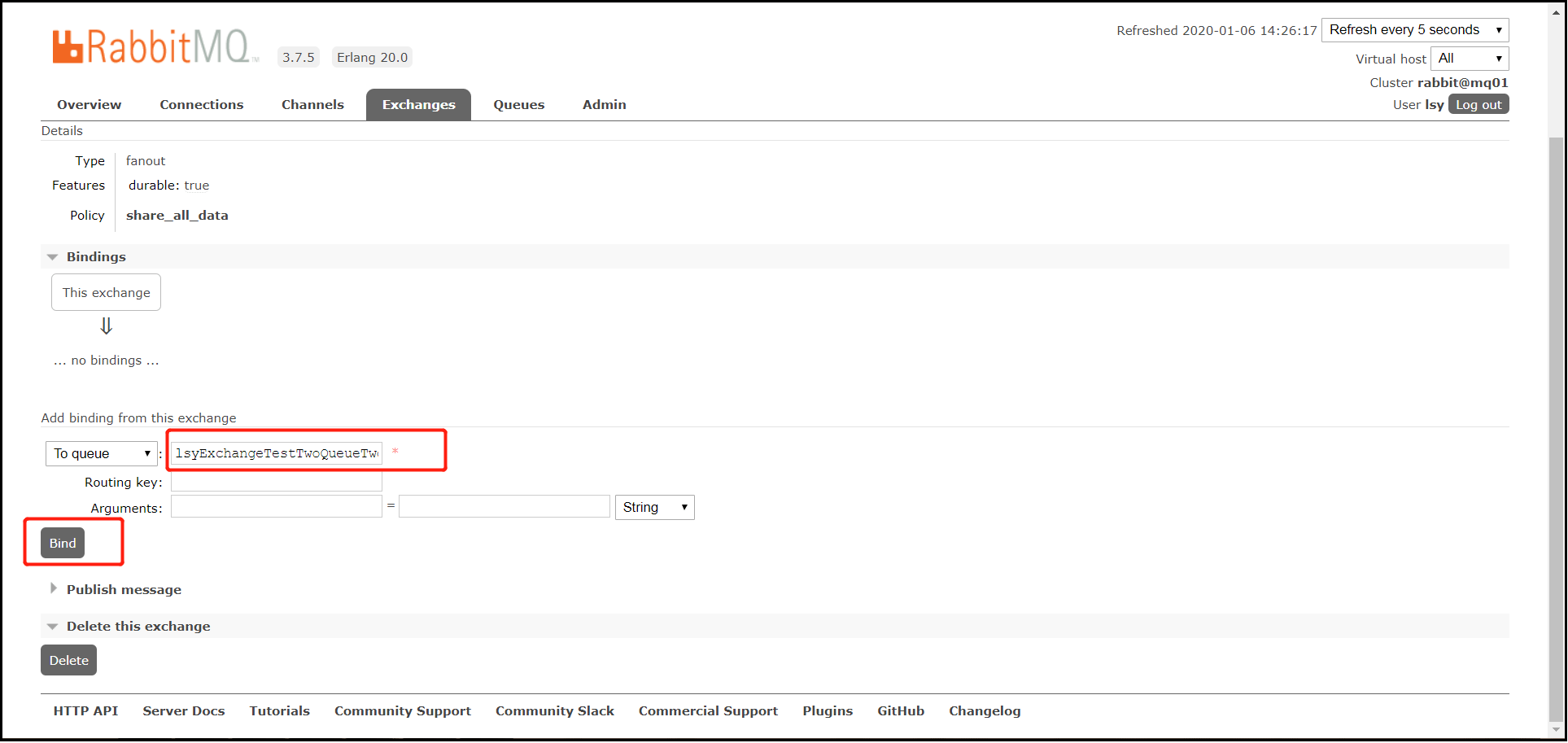This screenshot has height=743, width=1568.
Task: Switch to the Overview tab
Action: tap(89, 104)
